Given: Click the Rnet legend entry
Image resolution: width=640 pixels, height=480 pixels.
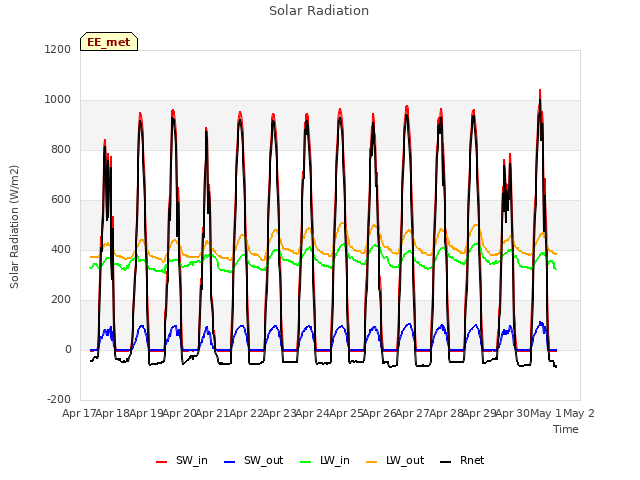Looking at the screenshot, I should click(462, 460).
